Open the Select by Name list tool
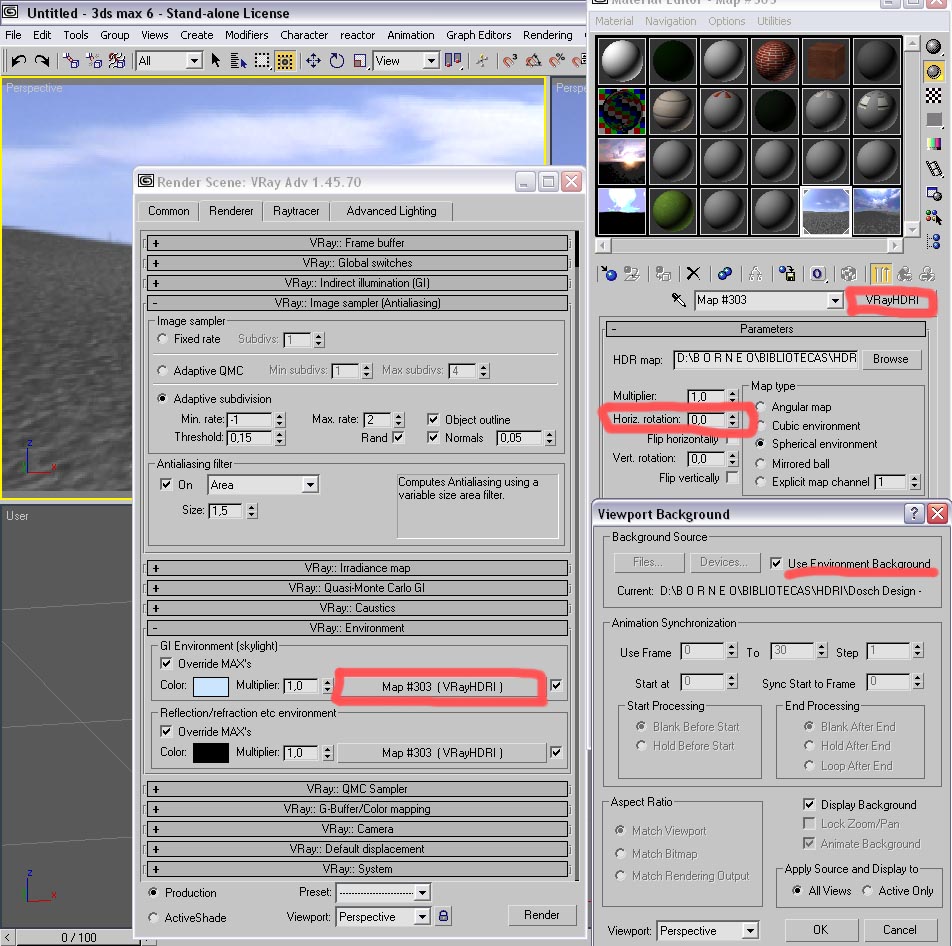952x946 pixels. pyautogui.click(x=239, y=61)
